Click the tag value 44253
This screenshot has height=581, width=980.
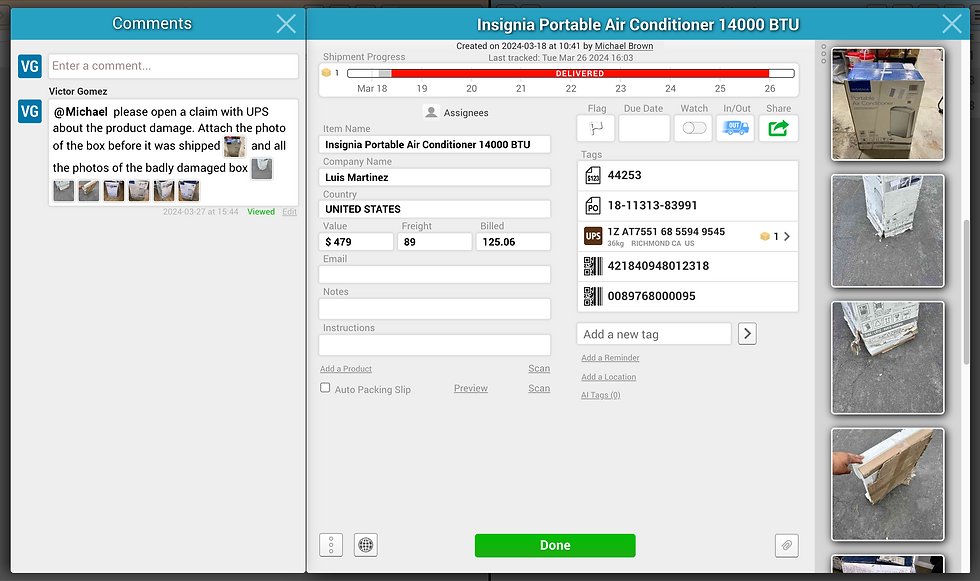tap(624, 176)
